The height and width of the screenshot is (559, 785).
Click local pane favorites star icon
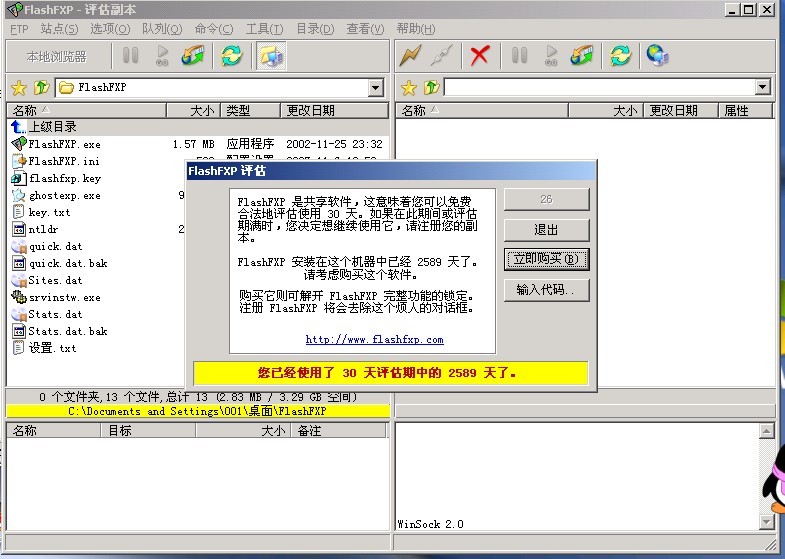tap(19, 88)
